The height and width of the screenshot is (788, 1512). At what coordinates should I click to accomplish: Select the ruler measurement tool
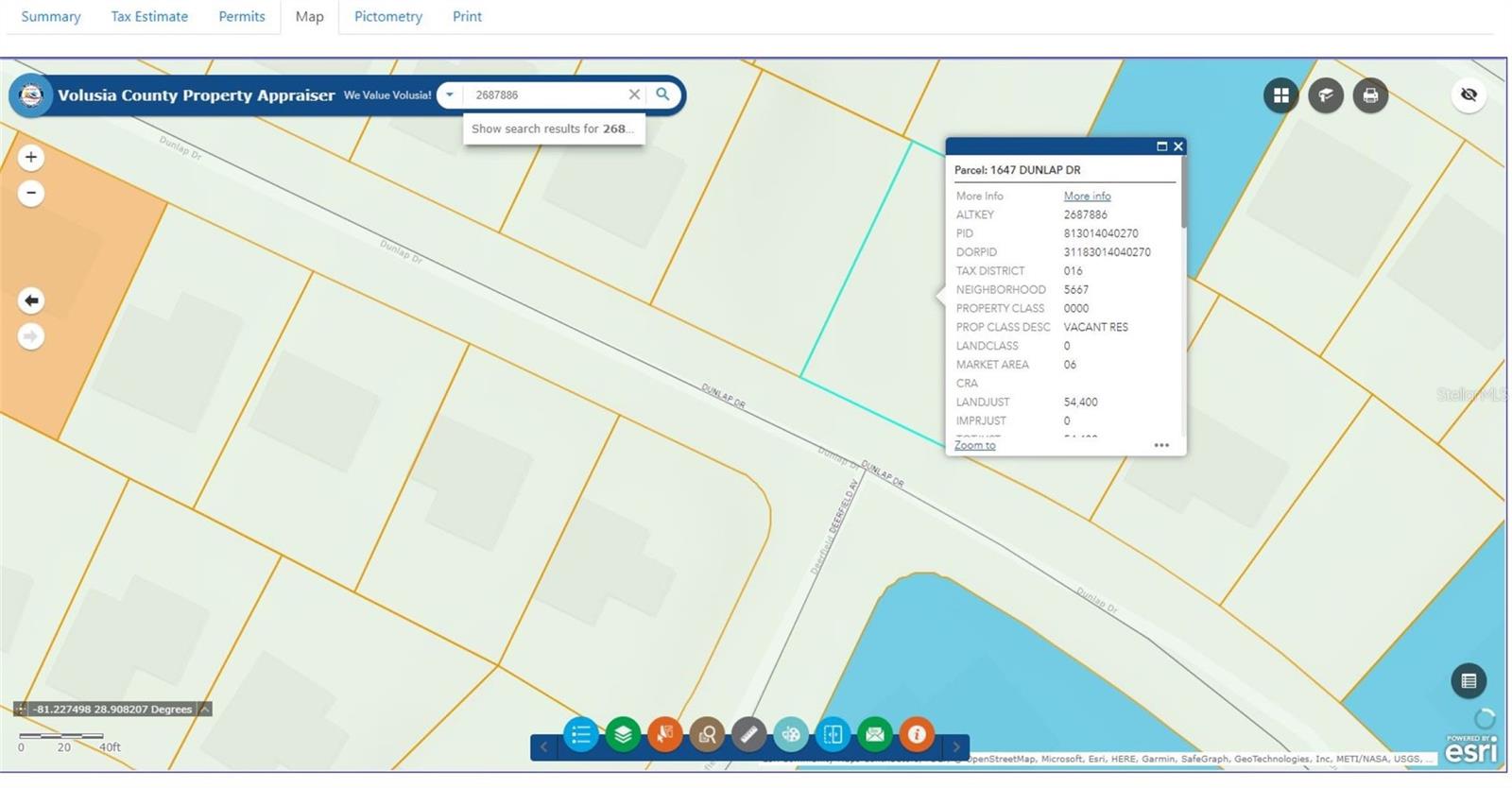click(748, 733)
